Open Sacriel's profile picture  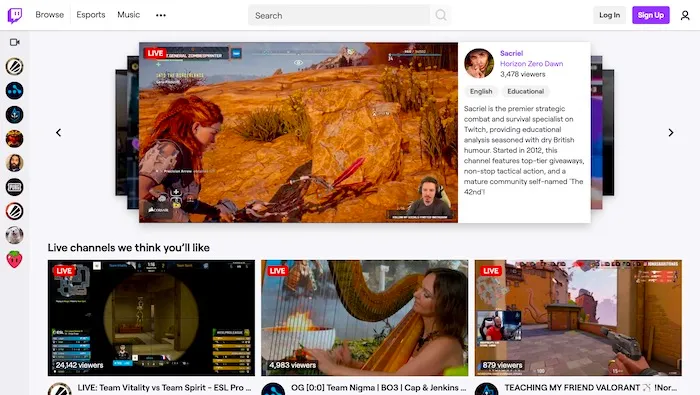(x=479, y=63)
